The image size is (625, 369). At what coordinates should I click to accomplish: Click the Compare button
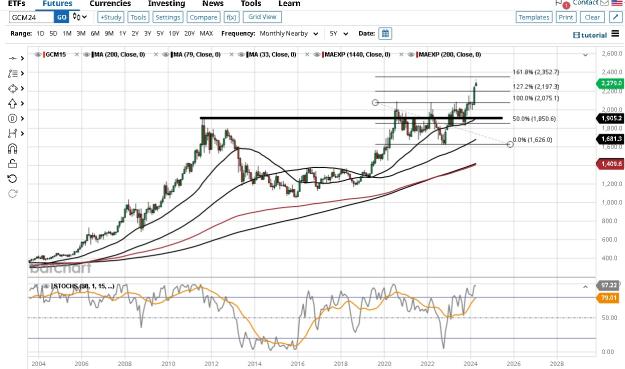203,17
